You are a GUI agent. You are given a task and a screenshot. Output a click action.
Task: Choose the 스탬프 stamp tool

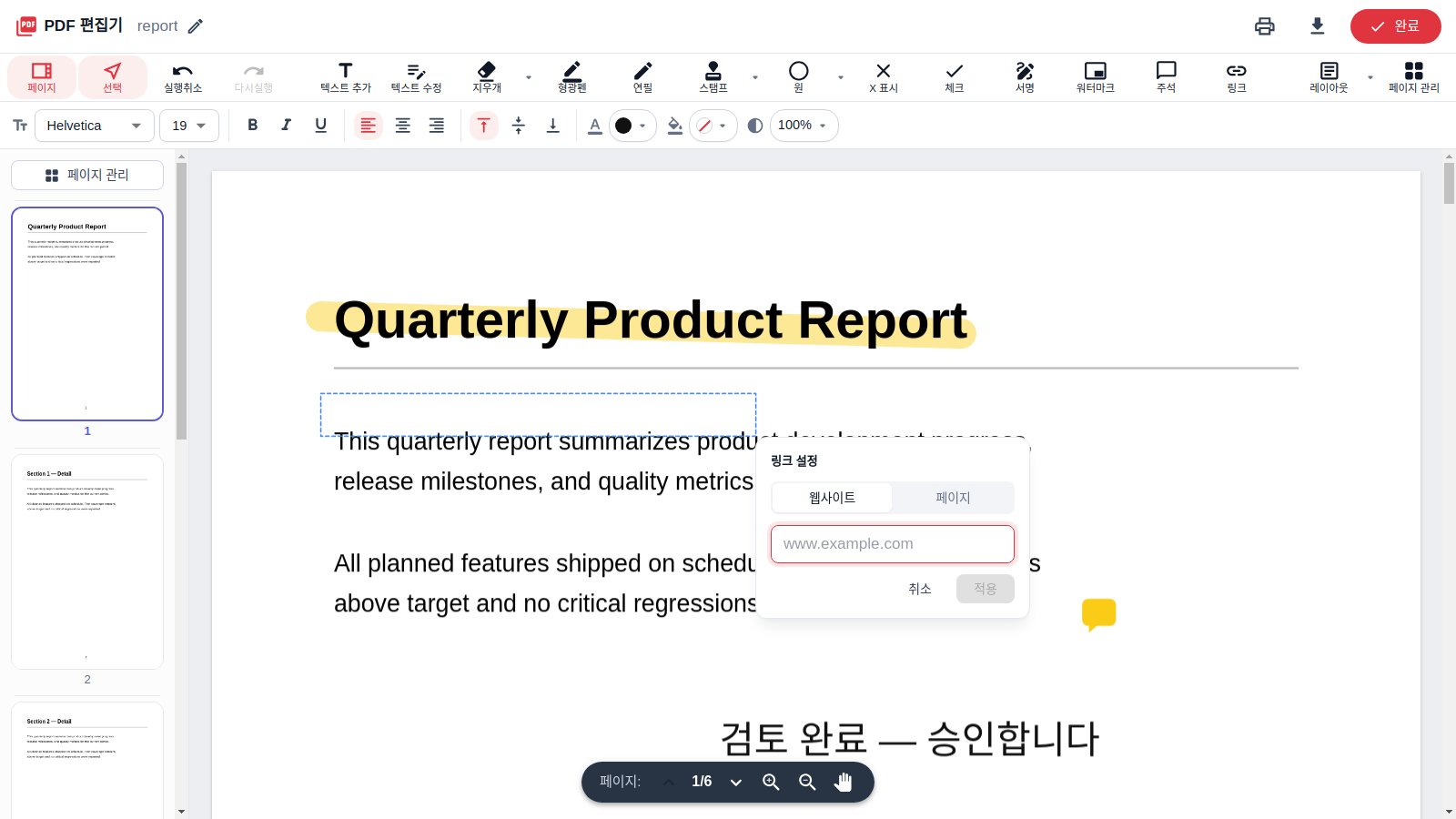tap(713, 76)
